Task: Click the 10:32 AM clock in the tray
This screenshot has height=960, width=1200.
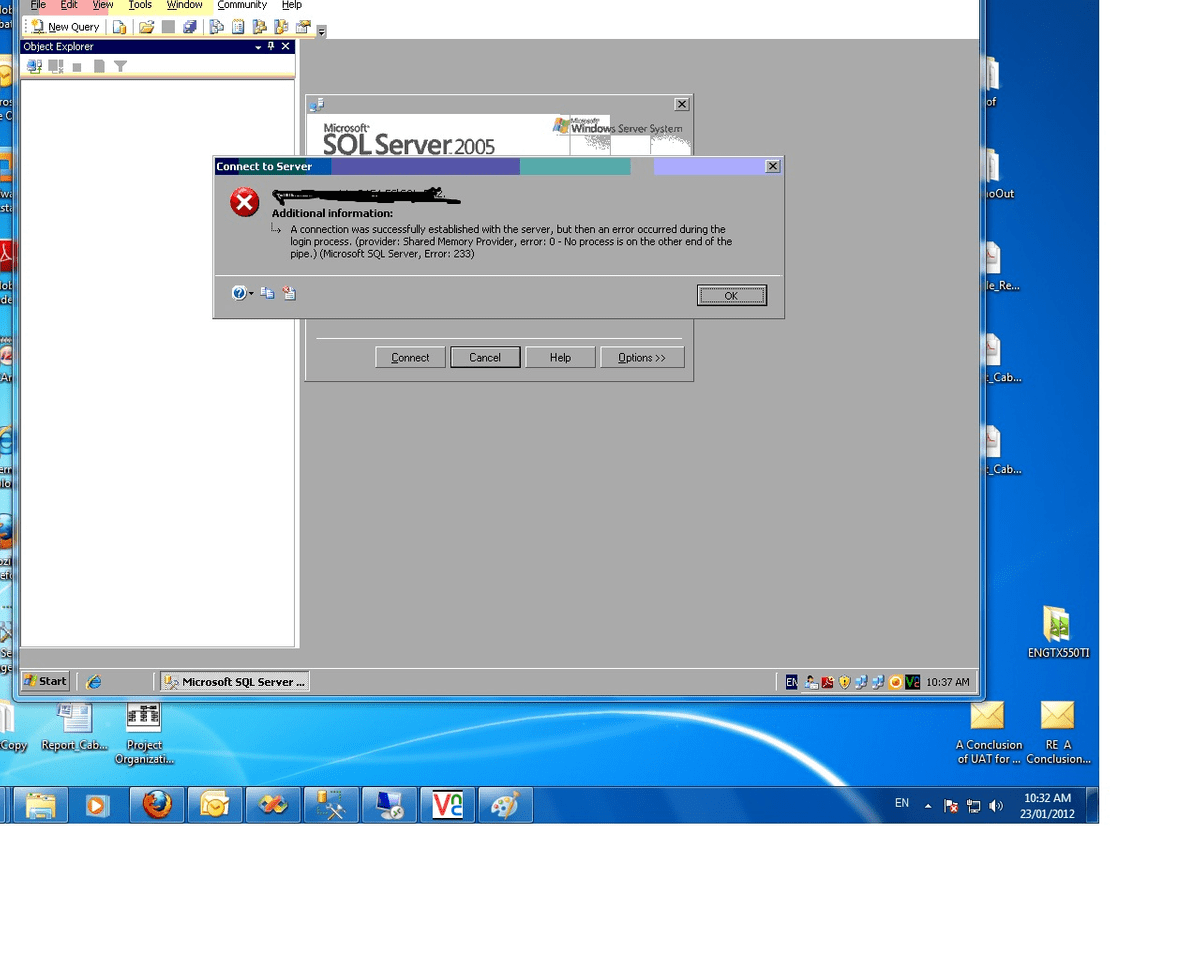Action: pyautogui.click(x=1047, y=798)
